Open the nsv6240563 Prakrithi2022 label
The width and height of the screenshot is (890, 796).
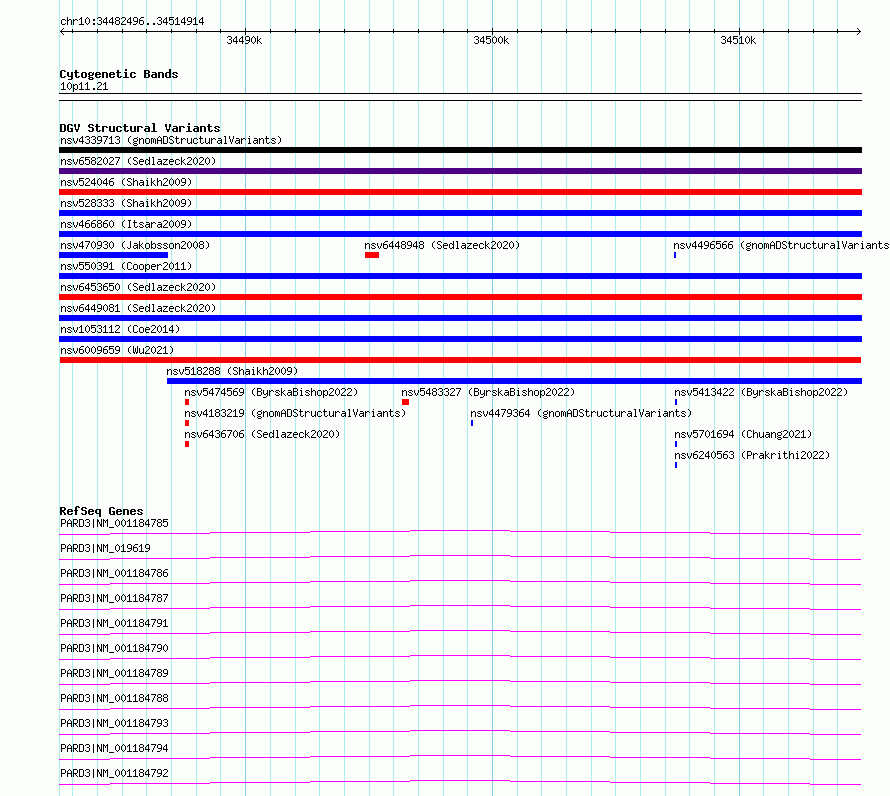tap(752, 455)
